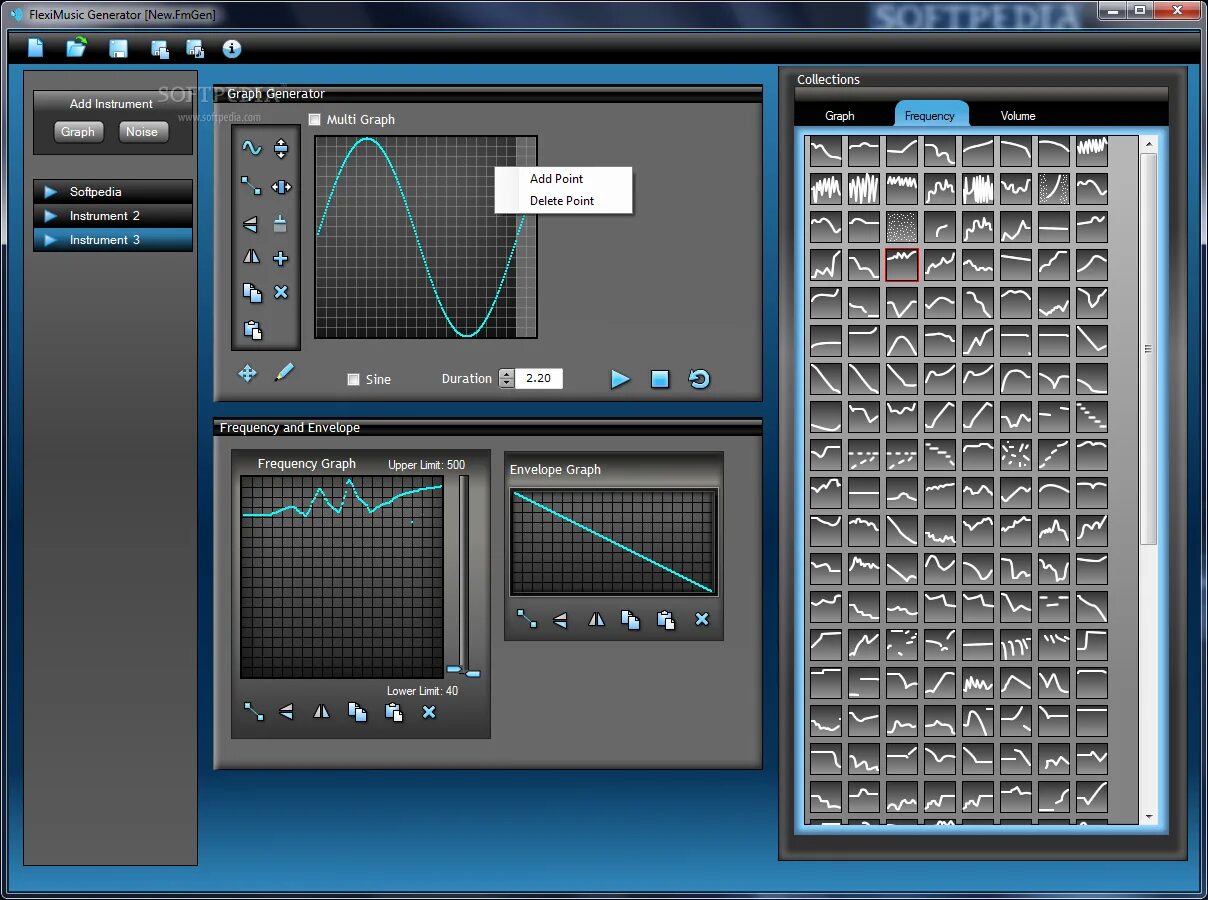Create a new file with toolbar icon
Viewport: 1208px width, 900px height.
pyautogui.click(x=35, y=48)
